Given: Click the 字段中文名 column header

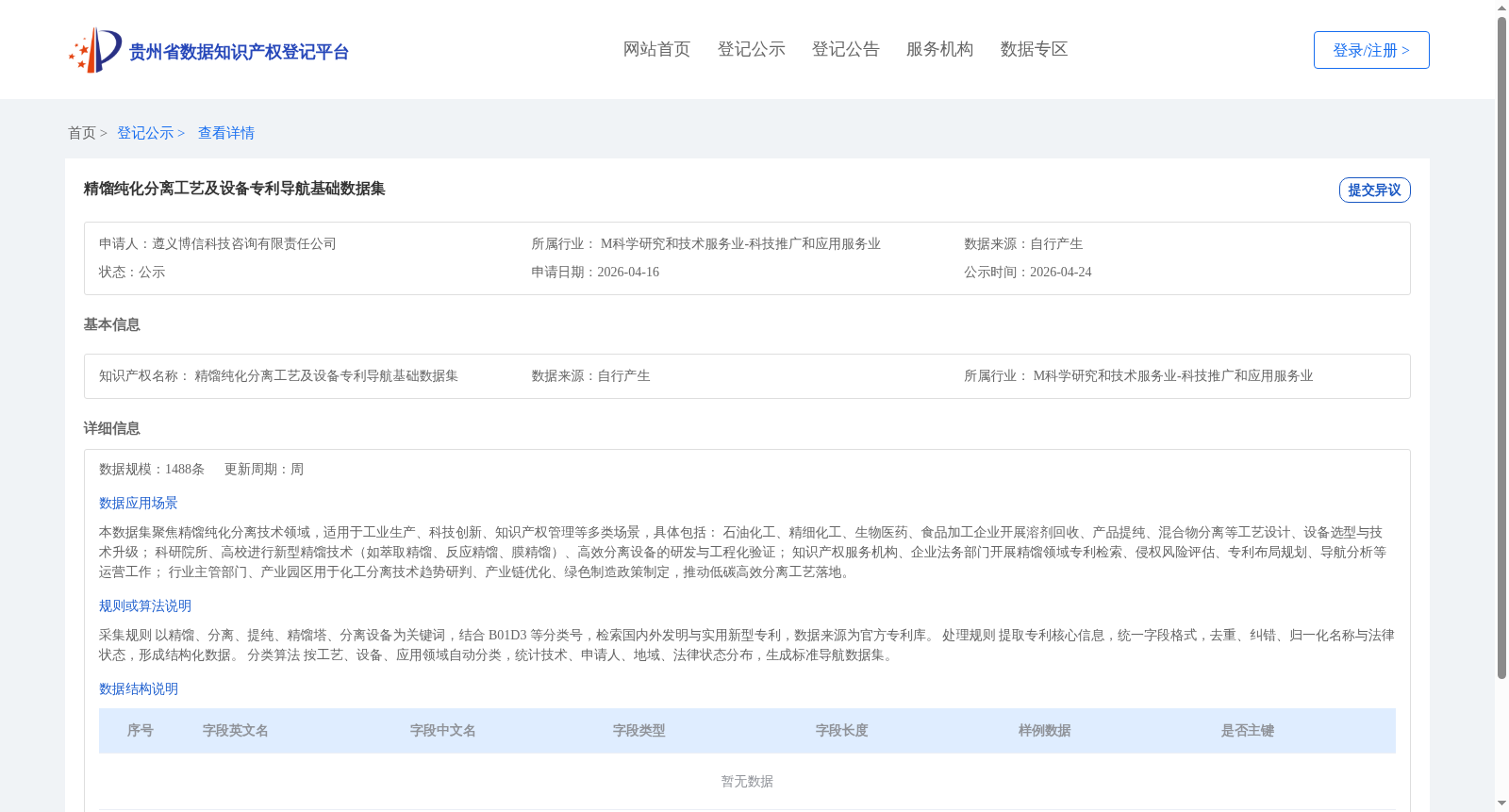Looking at the screenshot, I should point(443,731).
